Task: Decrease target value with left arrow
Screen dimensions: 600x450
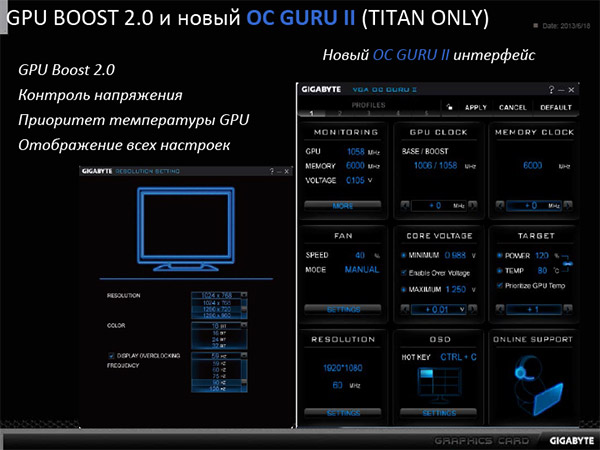Action: pyautogui.click(x=500, y=309)
